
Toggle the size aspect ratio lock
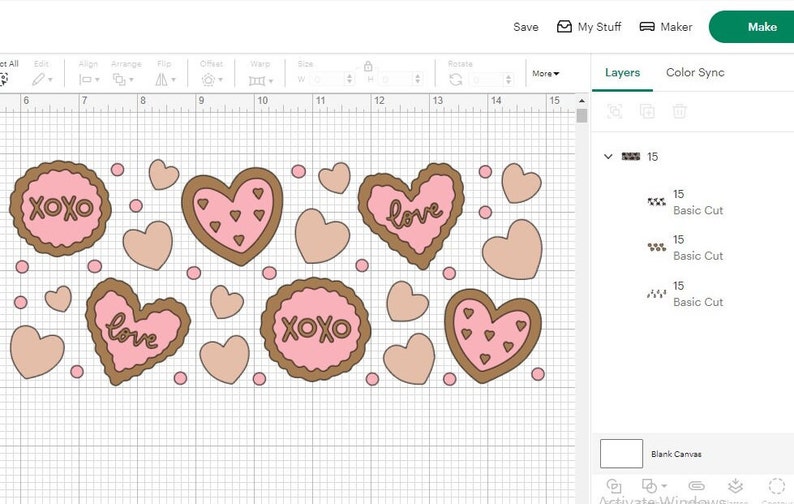368,66
